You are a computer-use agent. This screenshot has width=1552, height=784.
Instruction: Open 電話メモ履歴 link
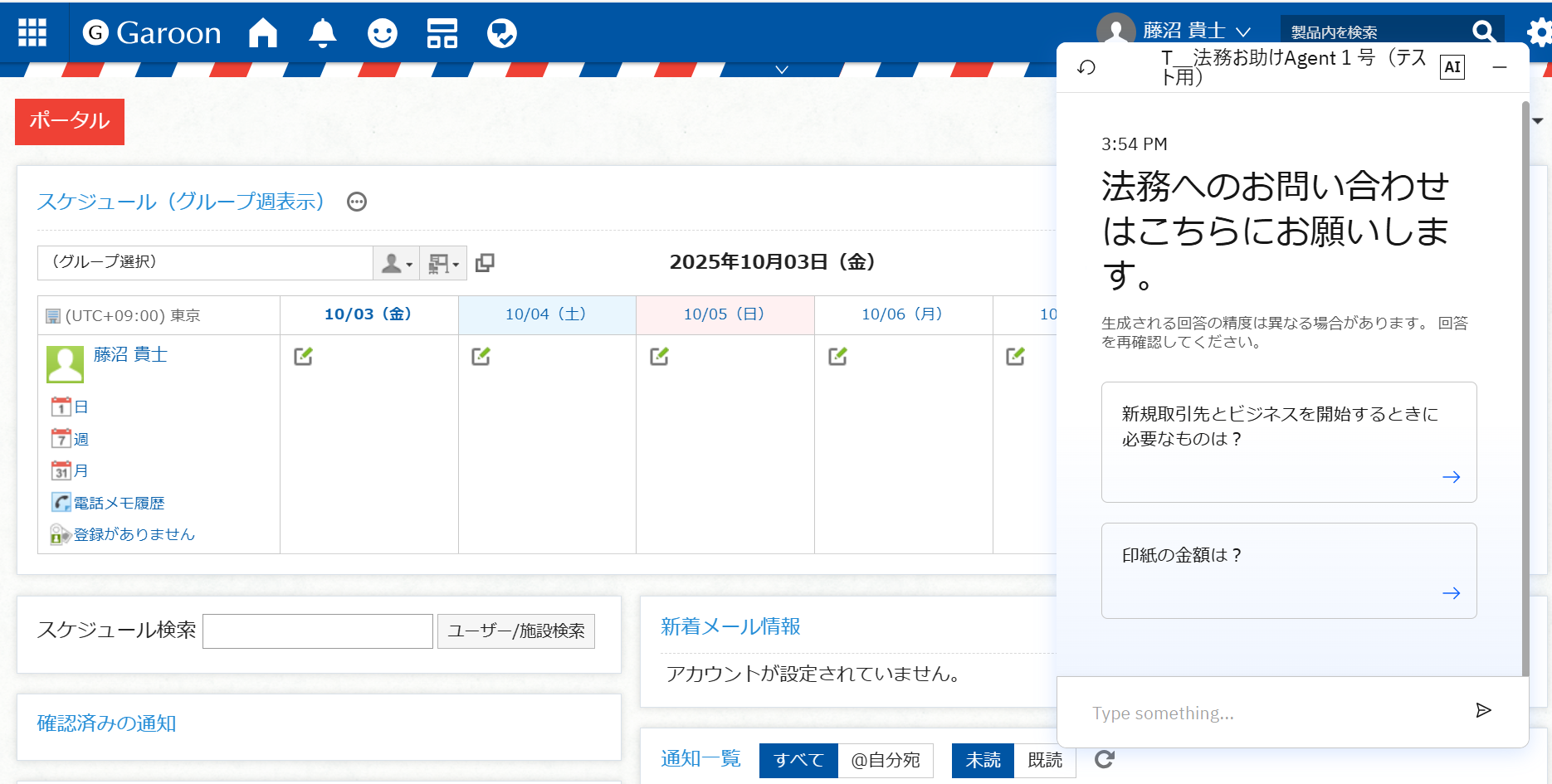pos(119,503)
